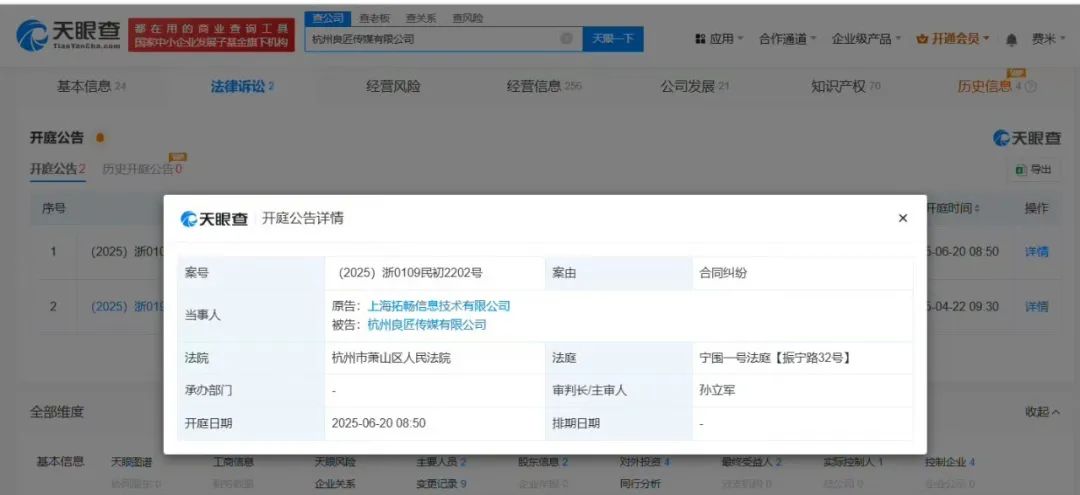Jump to 同行分析 in dimension list
The image size is (1080, 495).
pyautogui.click(x=641, y=484)
